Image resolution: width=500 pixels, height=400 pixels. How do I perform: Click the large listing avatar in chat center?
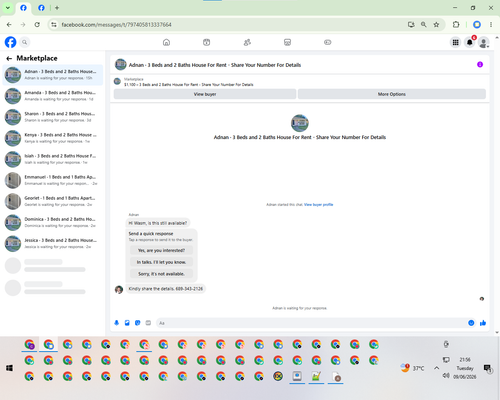pos(300,123)
